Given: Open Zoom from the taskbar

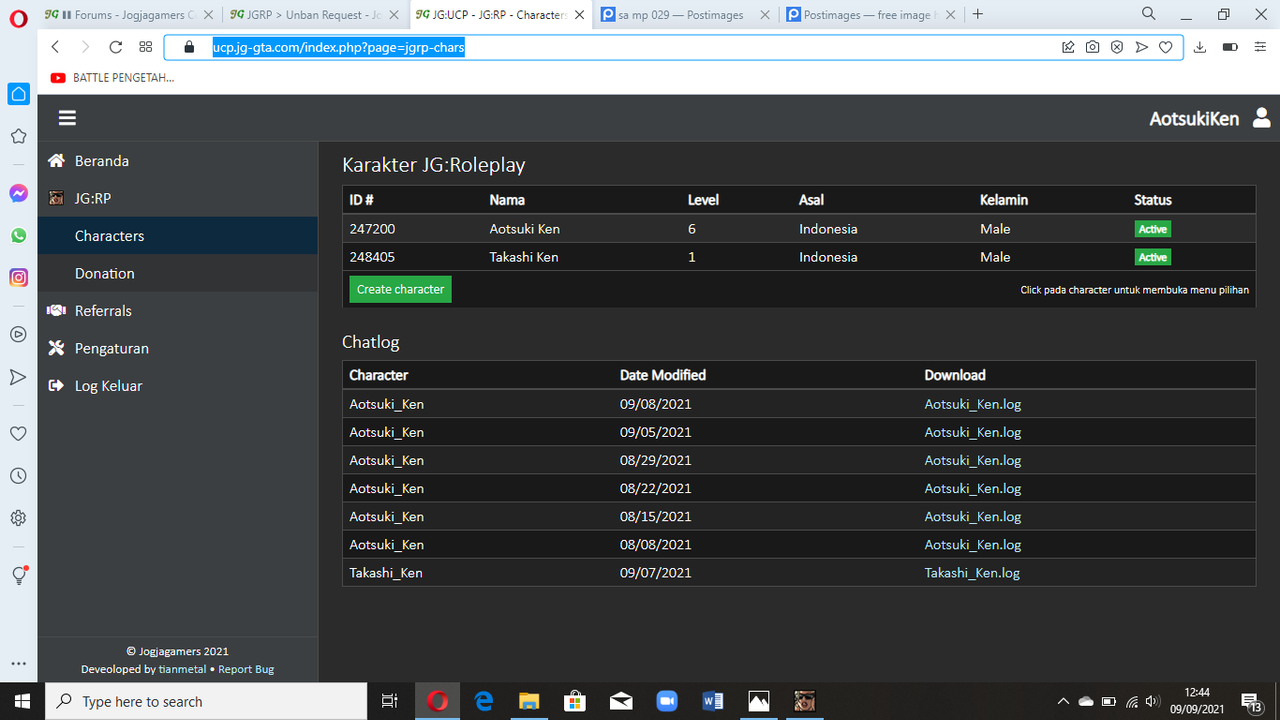Looking at the screenshot, I should tap(667, 701).
